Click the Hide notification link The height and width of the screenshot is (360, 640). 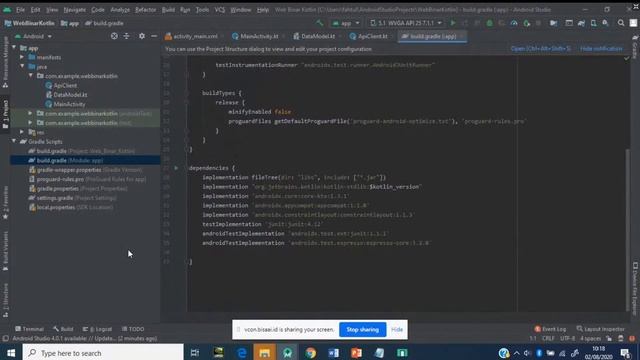click(601, 49)
